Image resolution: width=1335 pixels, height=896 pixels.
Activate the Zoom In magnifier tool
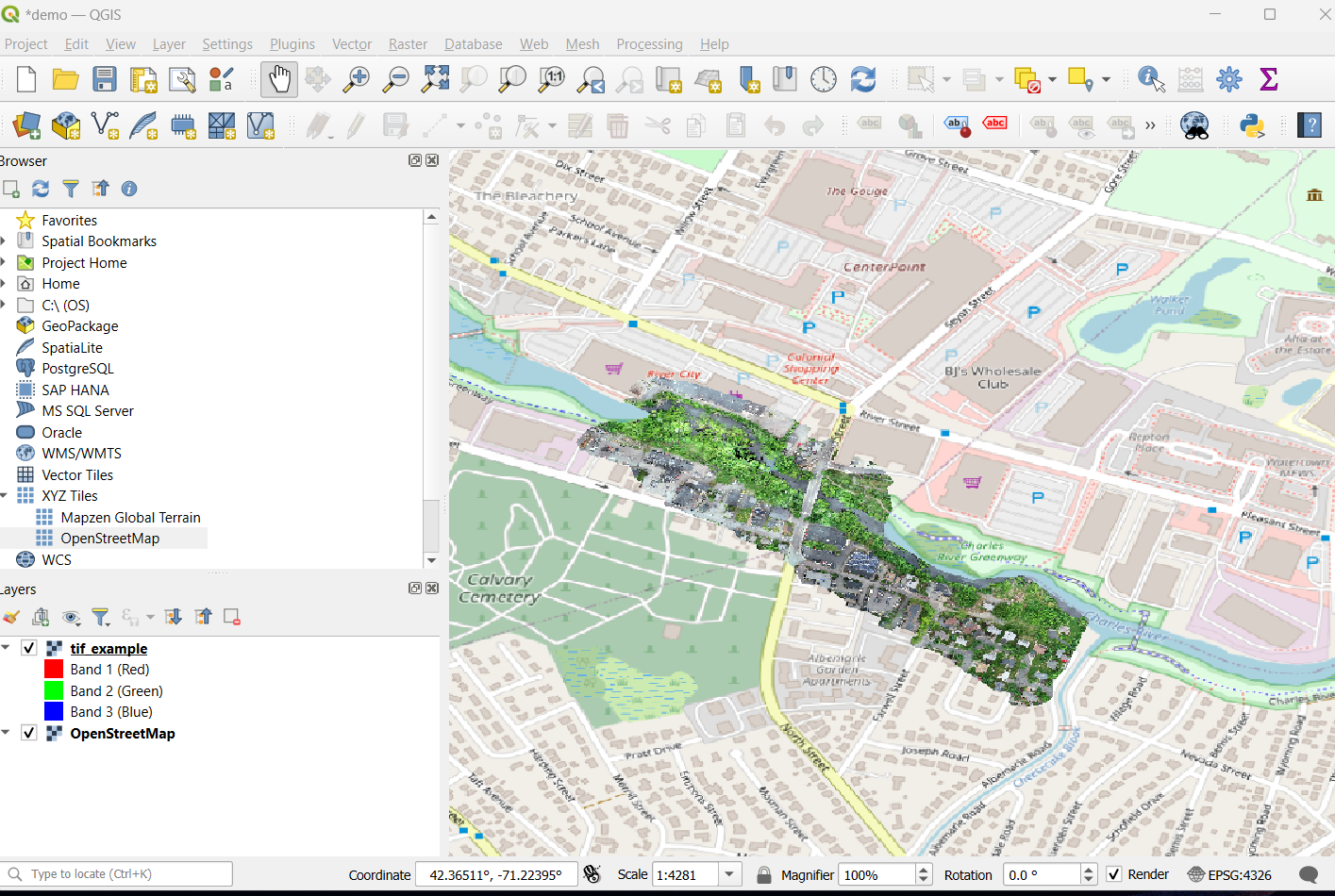(x=357, y=79)
